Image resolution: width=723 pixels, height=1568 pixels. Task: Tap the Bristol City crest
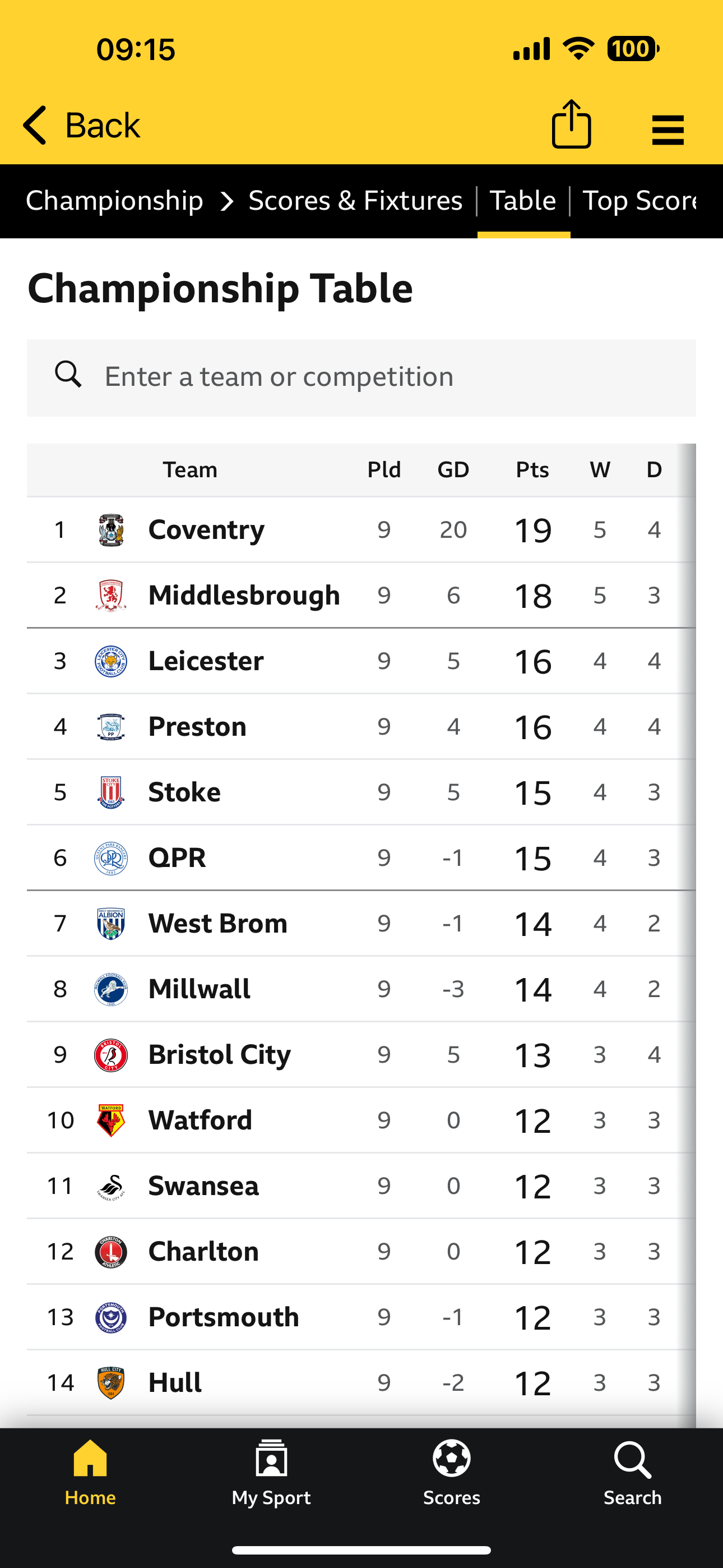click(111, 1055)
